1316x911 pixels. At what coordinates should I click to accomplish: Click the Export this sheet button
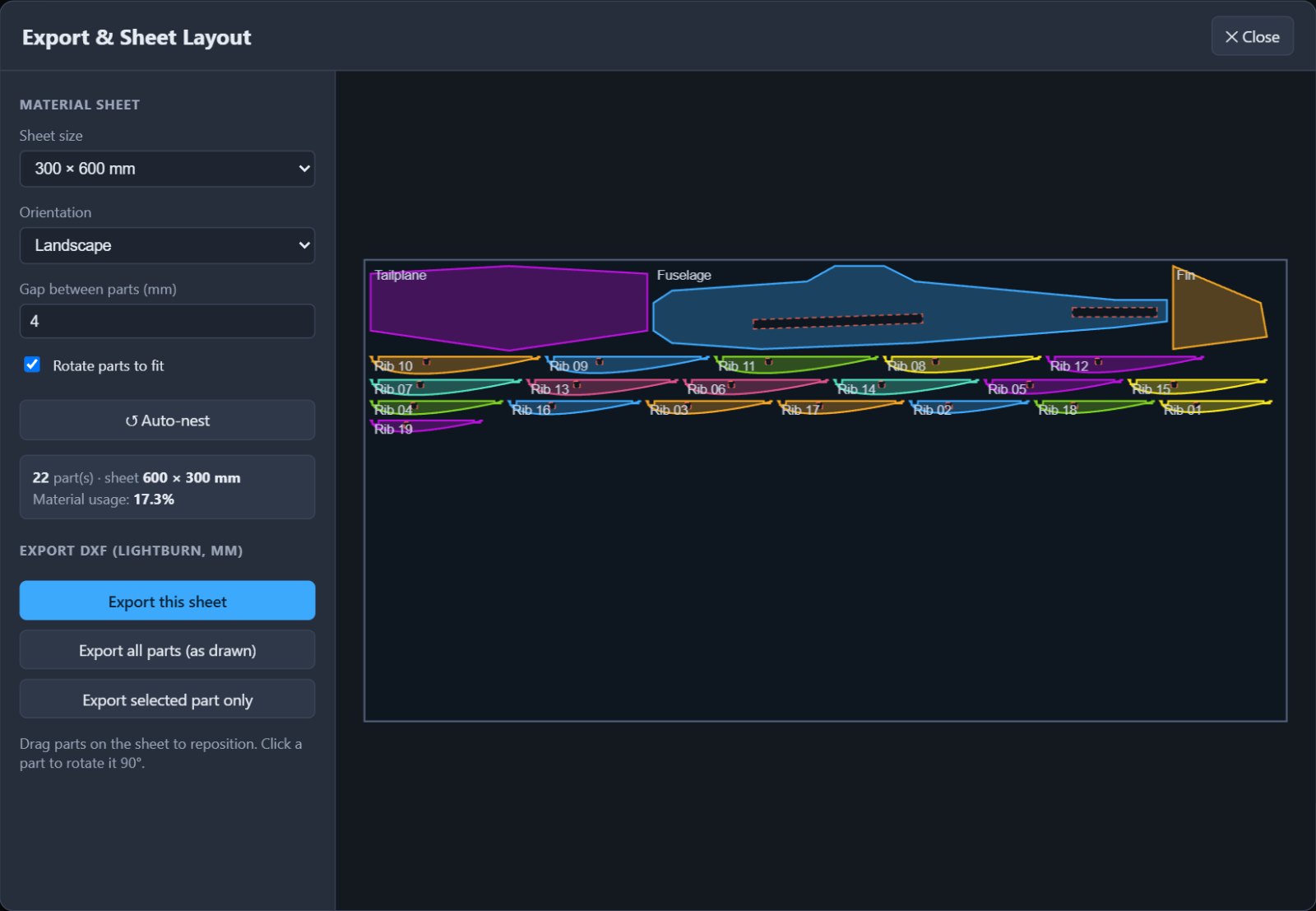(167, 601)
